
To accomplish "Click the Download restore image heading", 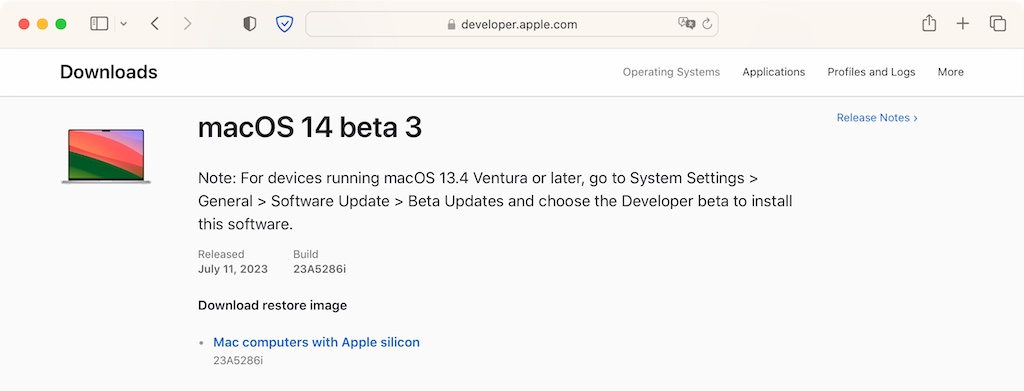I will (x=272, y=305).
